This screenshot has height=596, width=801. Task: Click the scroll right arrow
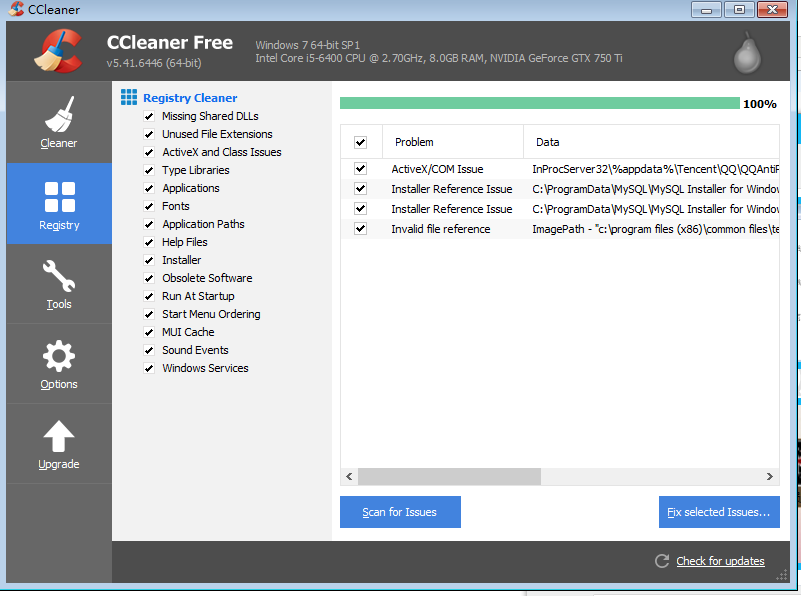point(769,476)
